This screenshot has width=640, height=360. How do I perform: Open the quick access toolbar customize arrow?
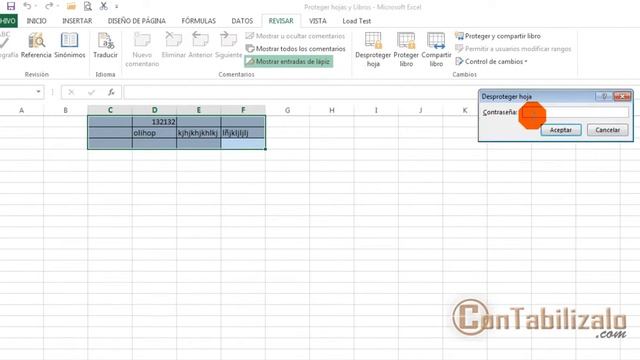[x=117, y=7]
